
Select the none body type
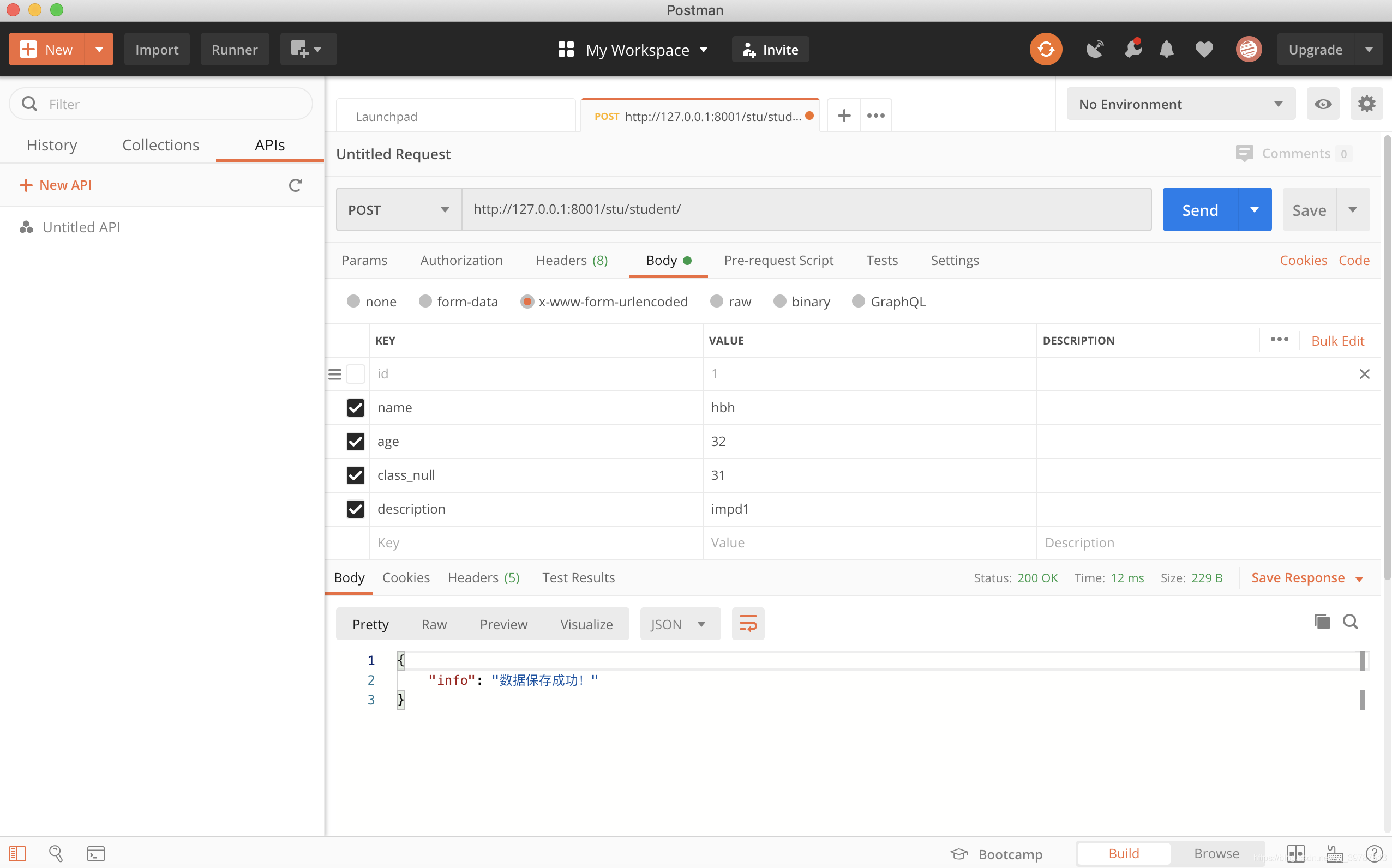(353, 302)
